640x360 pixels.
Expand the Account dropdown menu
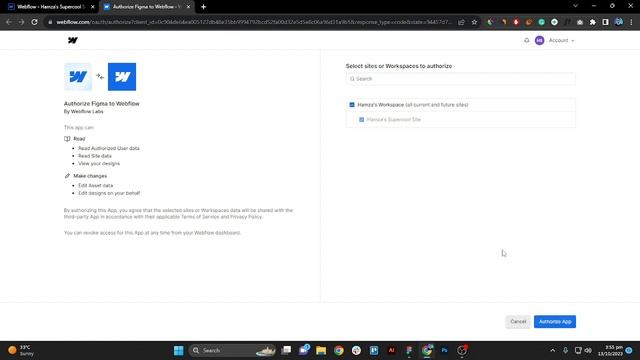coord(561,40)
